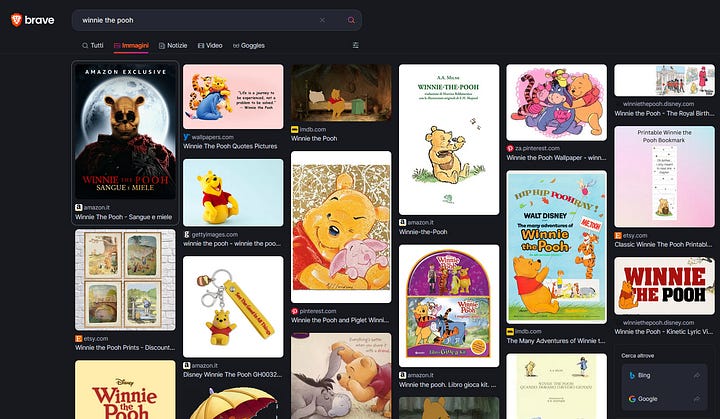Click the wallpapers.com favicon

[186, 137]
